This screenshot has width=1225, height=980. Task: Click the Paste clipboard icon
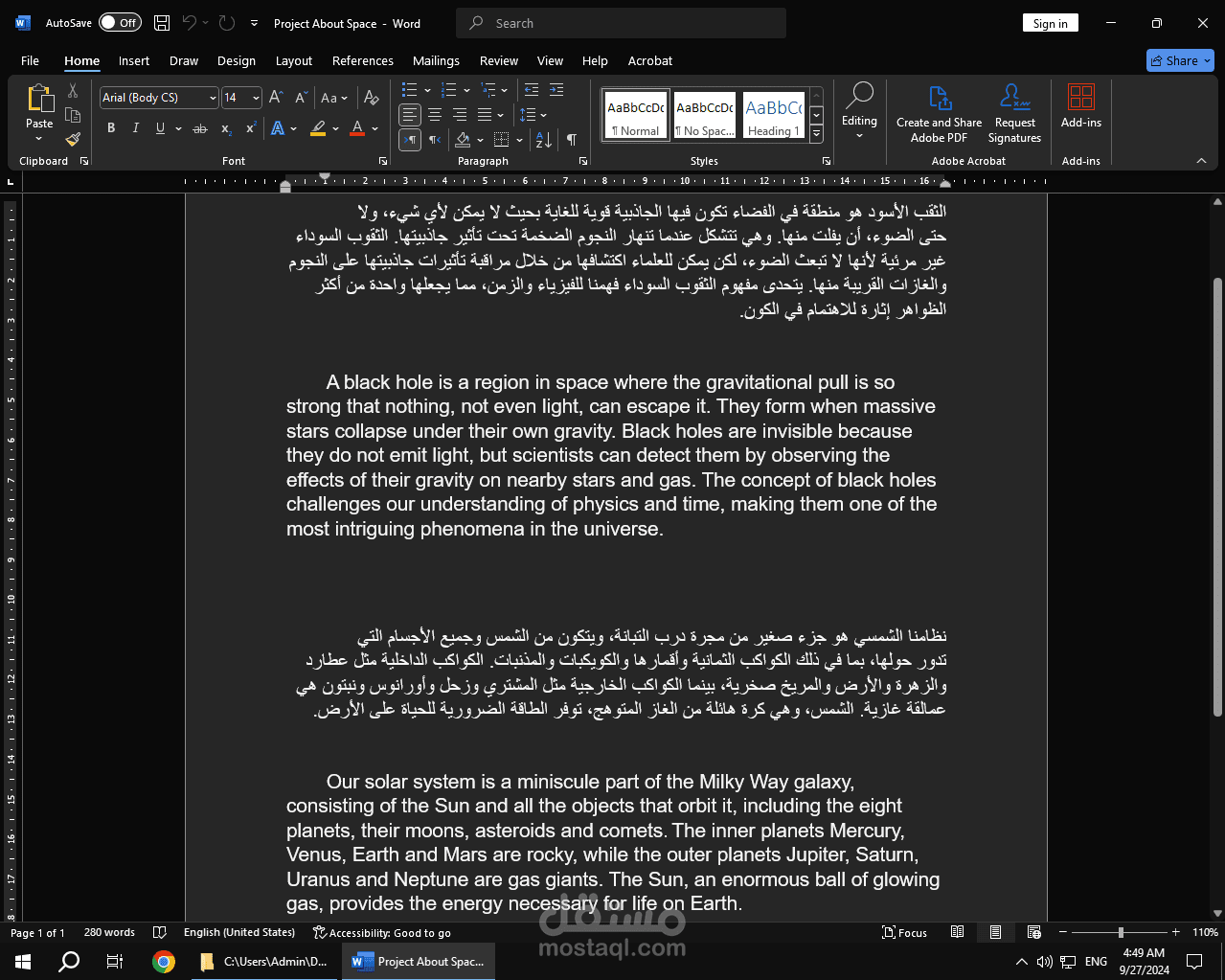[x=39, y=99]
